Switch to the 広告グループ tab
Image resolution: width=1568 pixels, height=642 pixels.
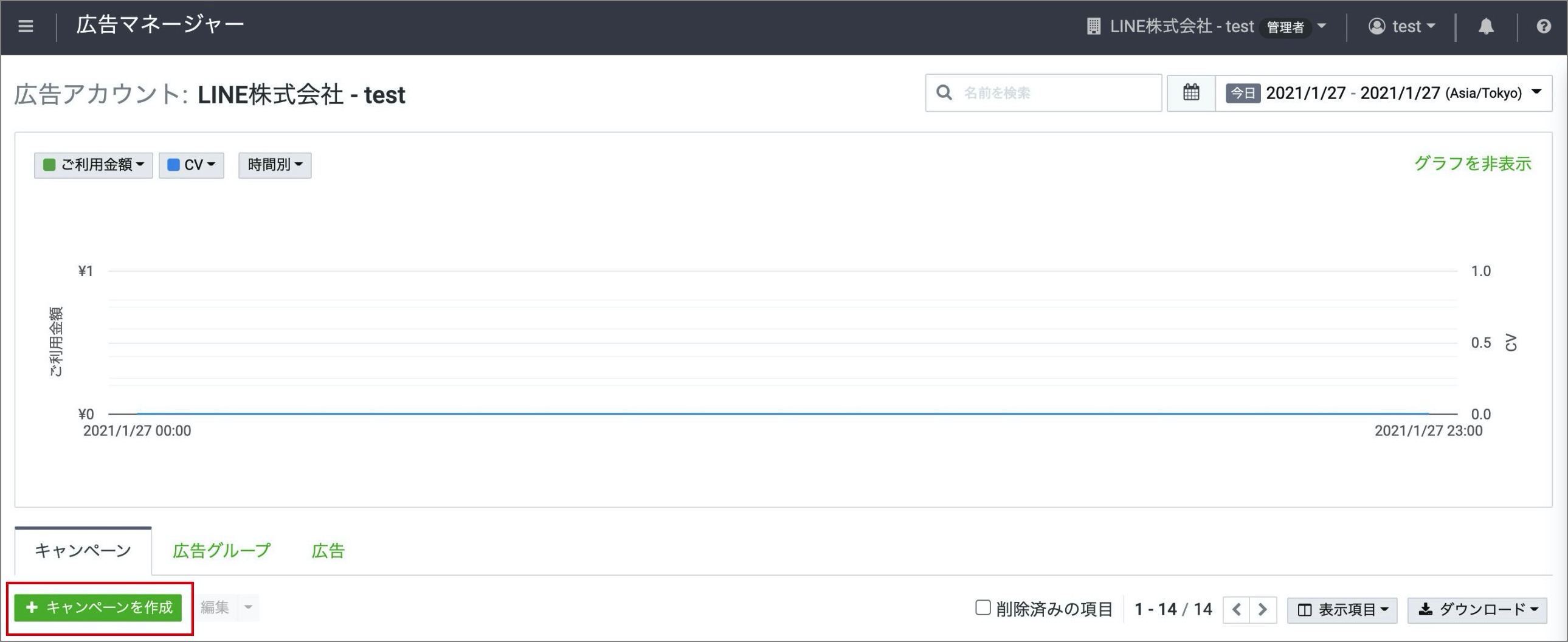(221, 551)
